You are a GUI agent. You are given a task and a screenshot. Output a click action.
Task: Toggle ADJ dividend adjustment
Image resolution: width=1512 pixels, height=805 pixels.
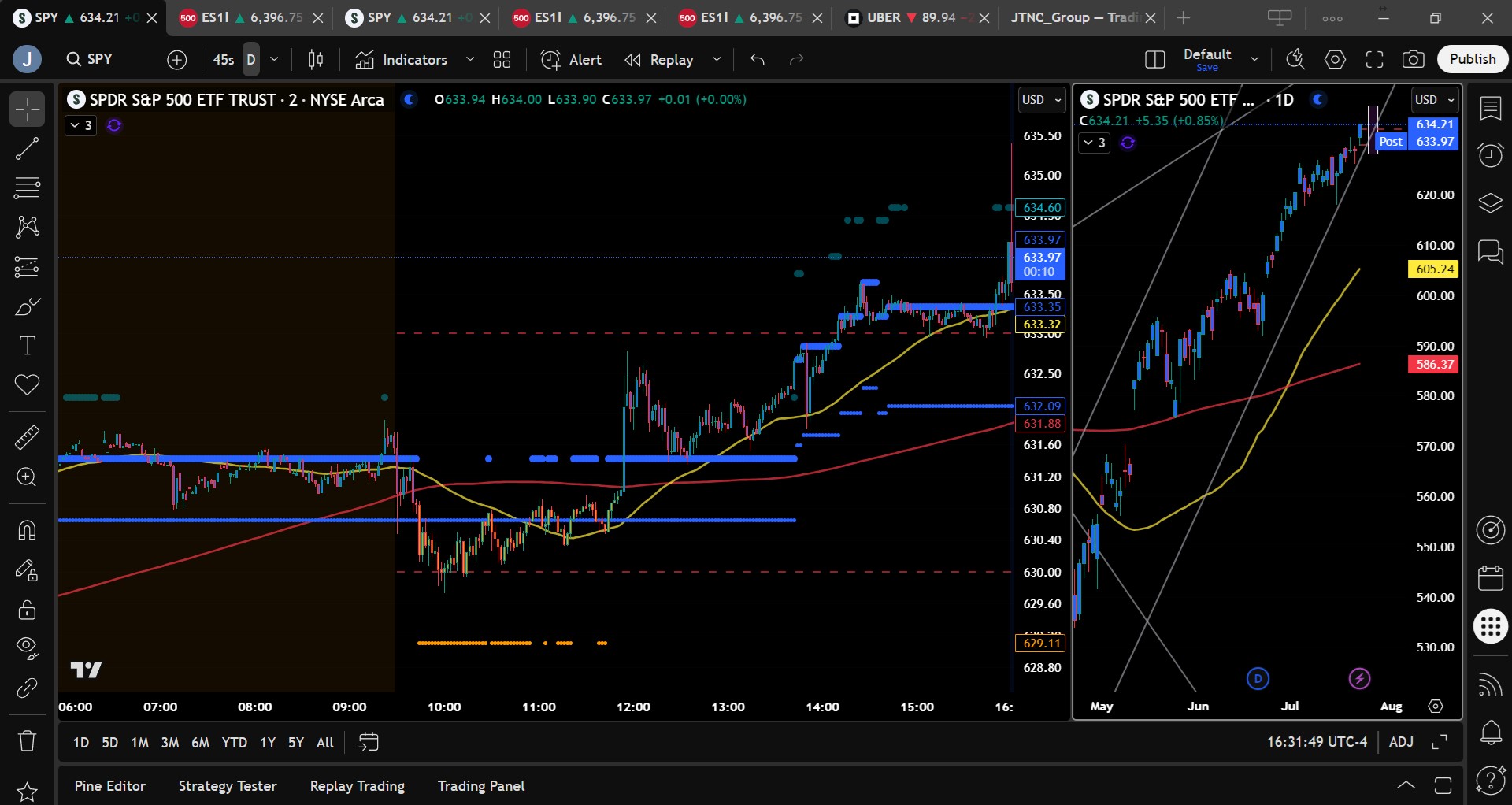[x=1401, y=742]
